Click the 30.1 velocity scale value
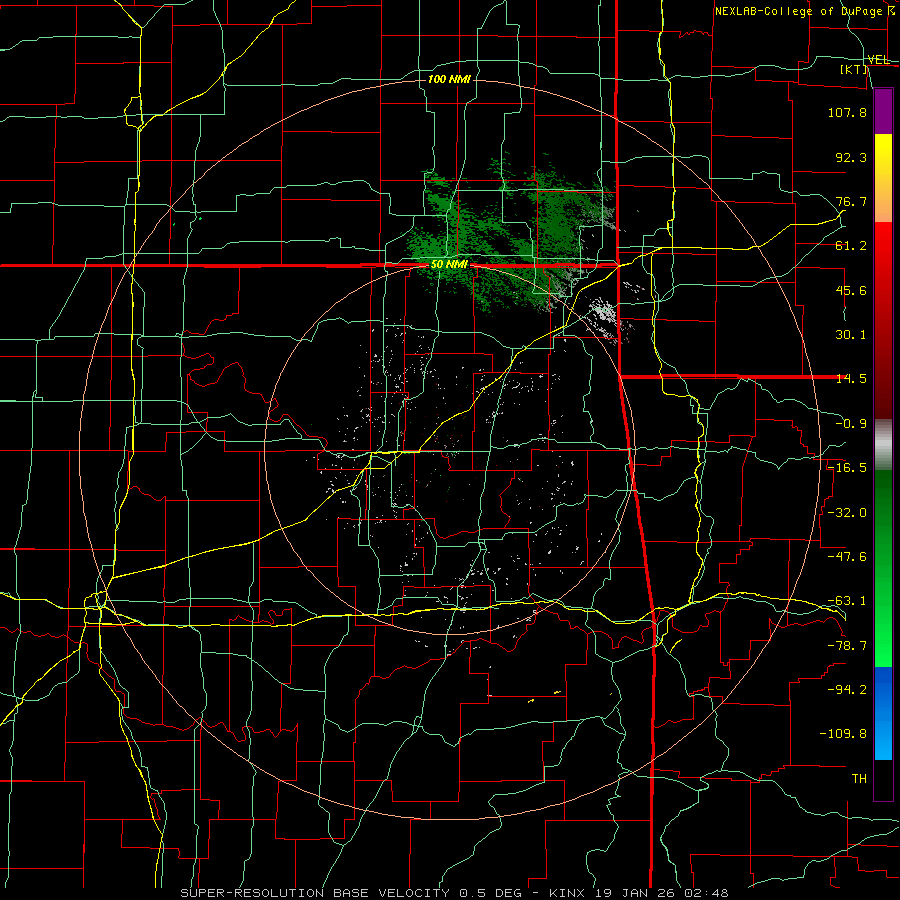 pyautogui.click(x=851, y=335)
